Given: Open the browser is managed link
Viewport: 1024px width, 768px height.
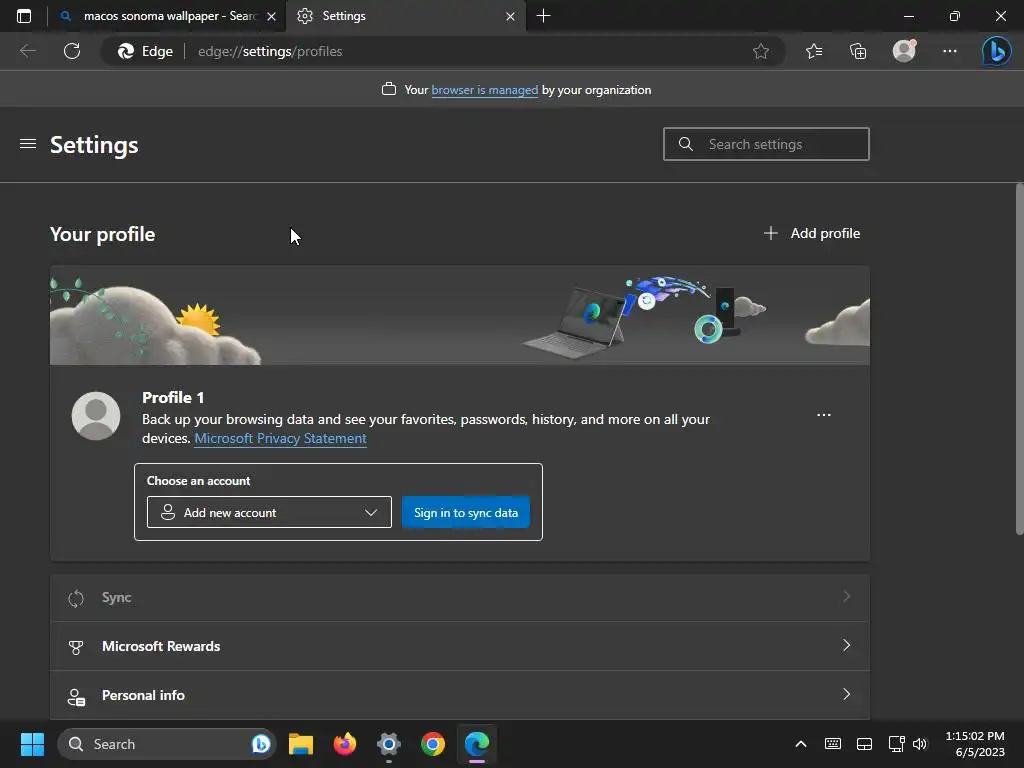Looking at the screenshot, I should point(485,90).
